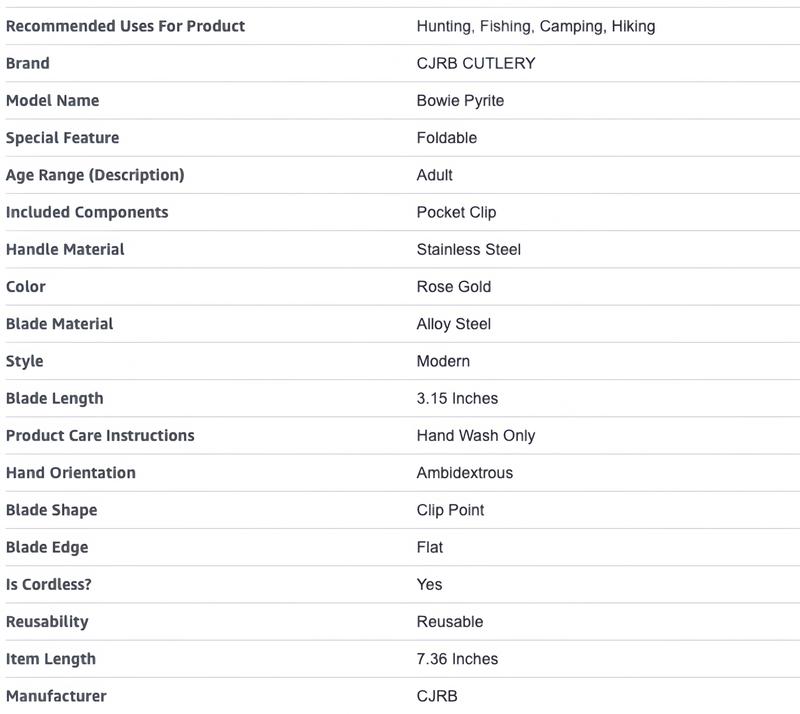Click the 'Rose Gold' color value
Screen dimensions: 800x714
454,286
